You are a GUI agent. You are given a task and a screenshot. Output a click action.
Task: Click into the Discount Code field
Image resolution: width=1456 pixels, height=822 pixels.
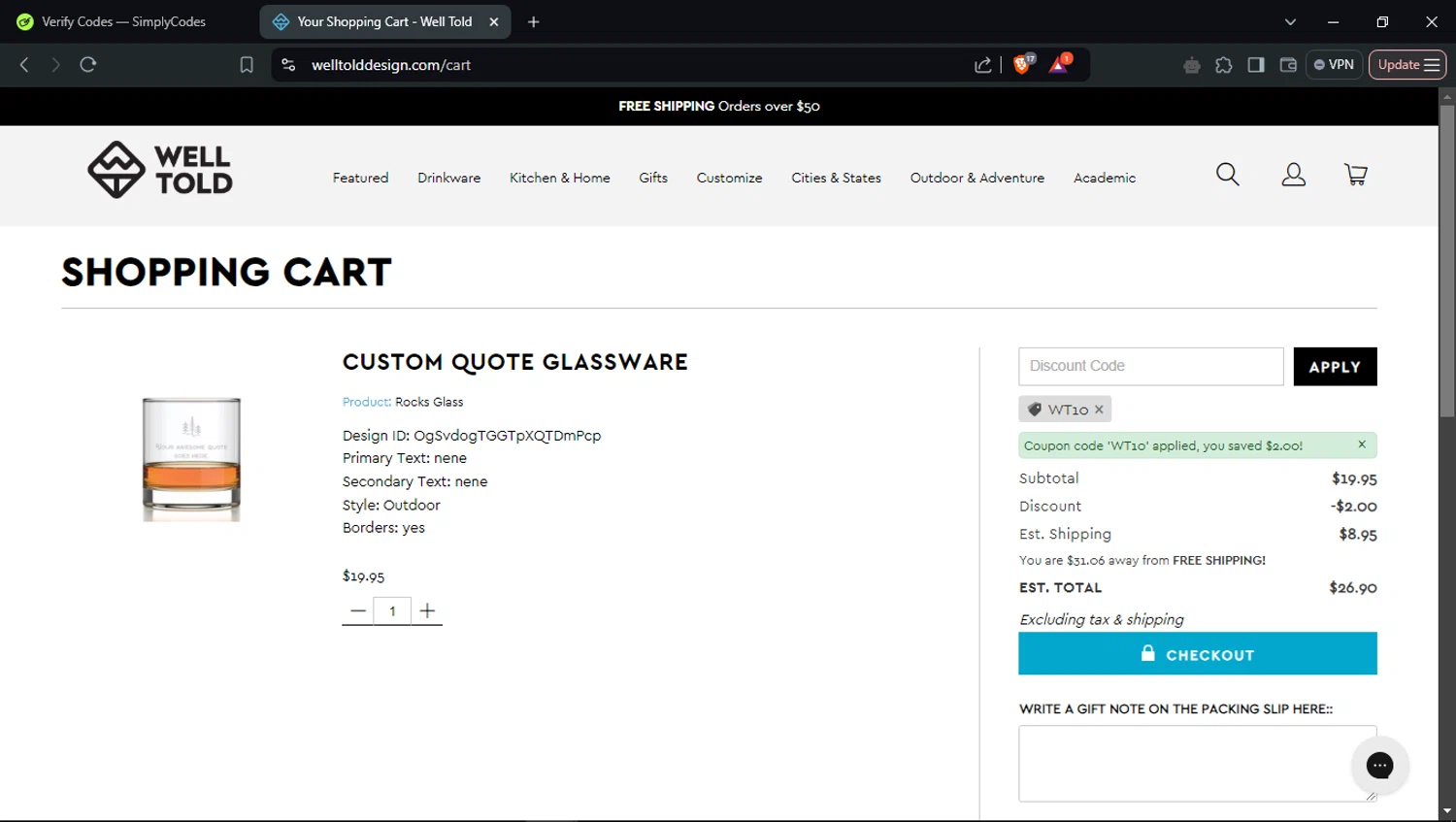click(1151, 366)
